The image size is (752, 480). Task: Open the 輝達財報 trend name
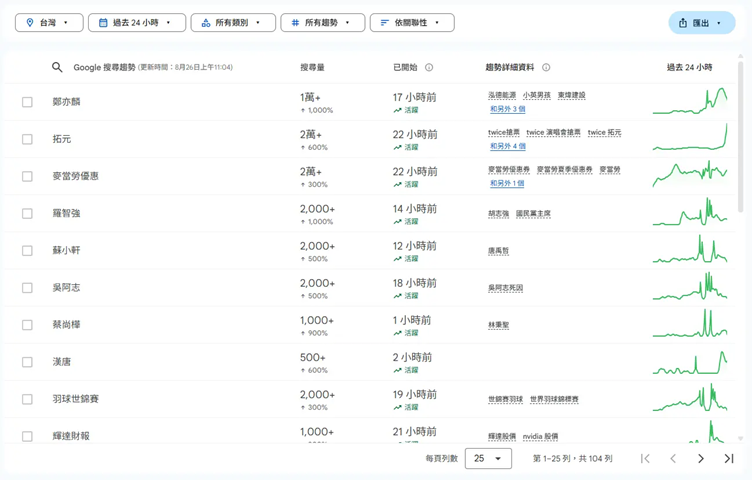pyautogui.click(x=71, y=436)
